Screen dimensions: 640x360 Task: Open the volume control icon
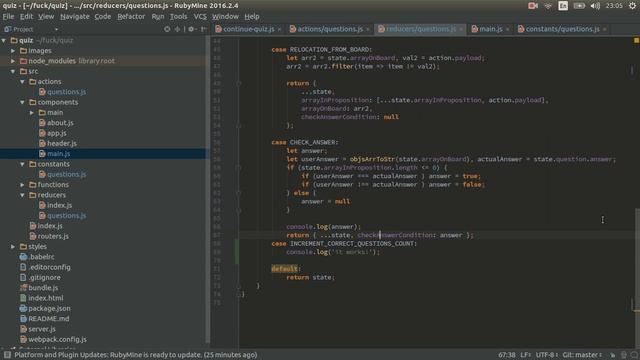[595, 6]
